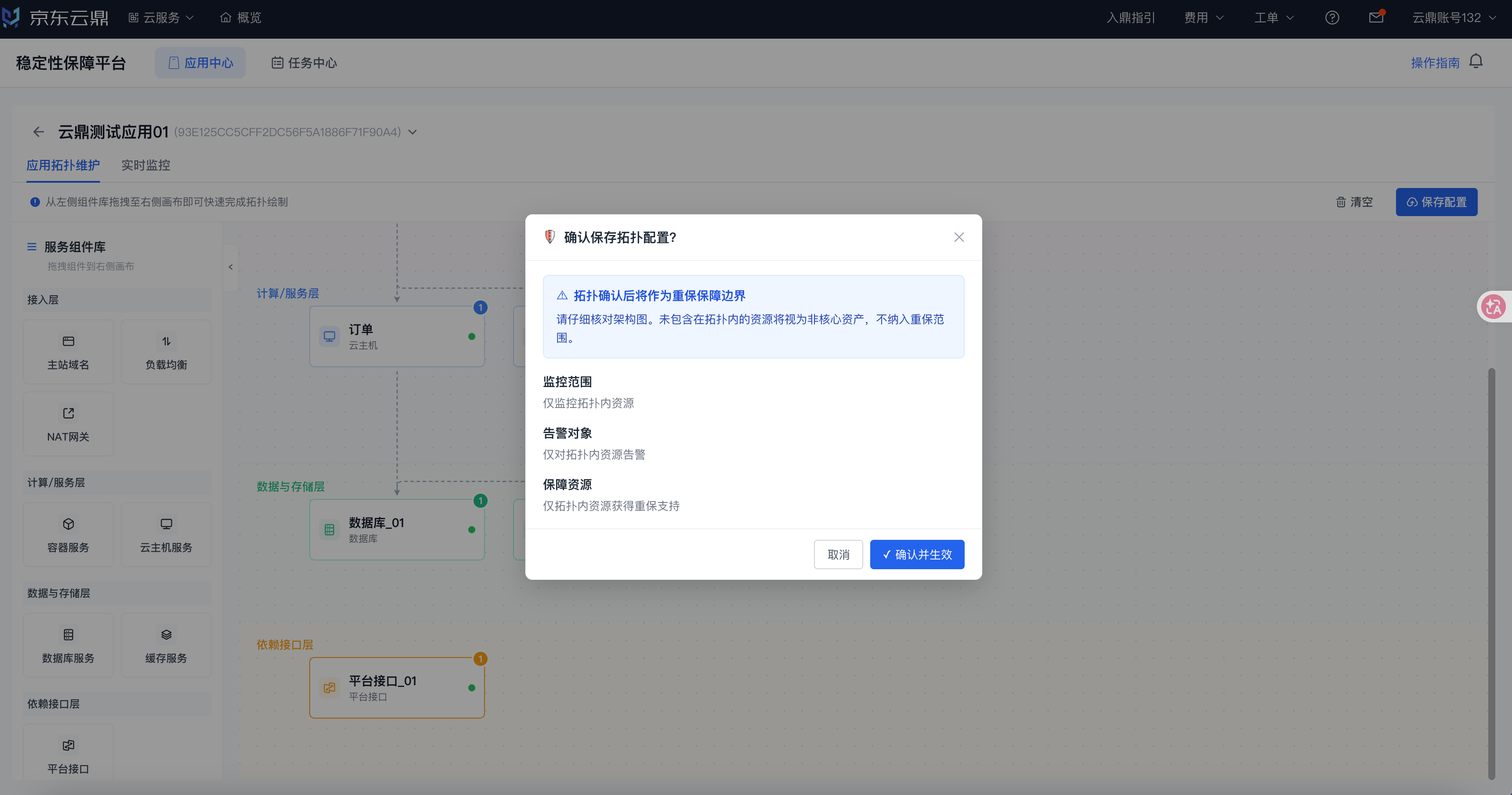The height and width of the screenshot is (795, 1512).
Task: Select the 数据库服务 component
Action: coord(68,645)
